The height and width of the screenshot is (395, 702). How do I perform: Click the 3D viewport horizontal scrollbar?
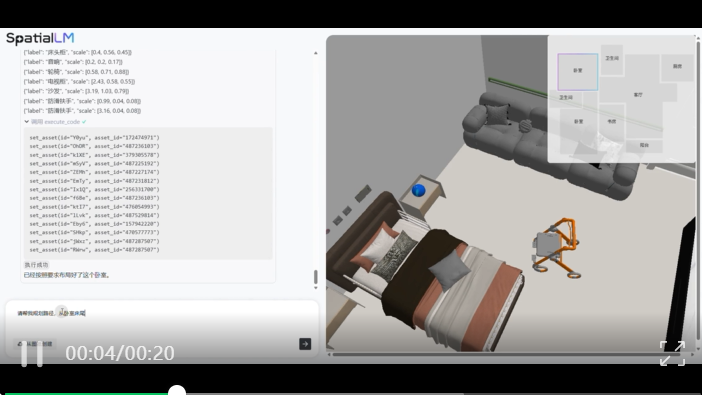pos(506,354)
